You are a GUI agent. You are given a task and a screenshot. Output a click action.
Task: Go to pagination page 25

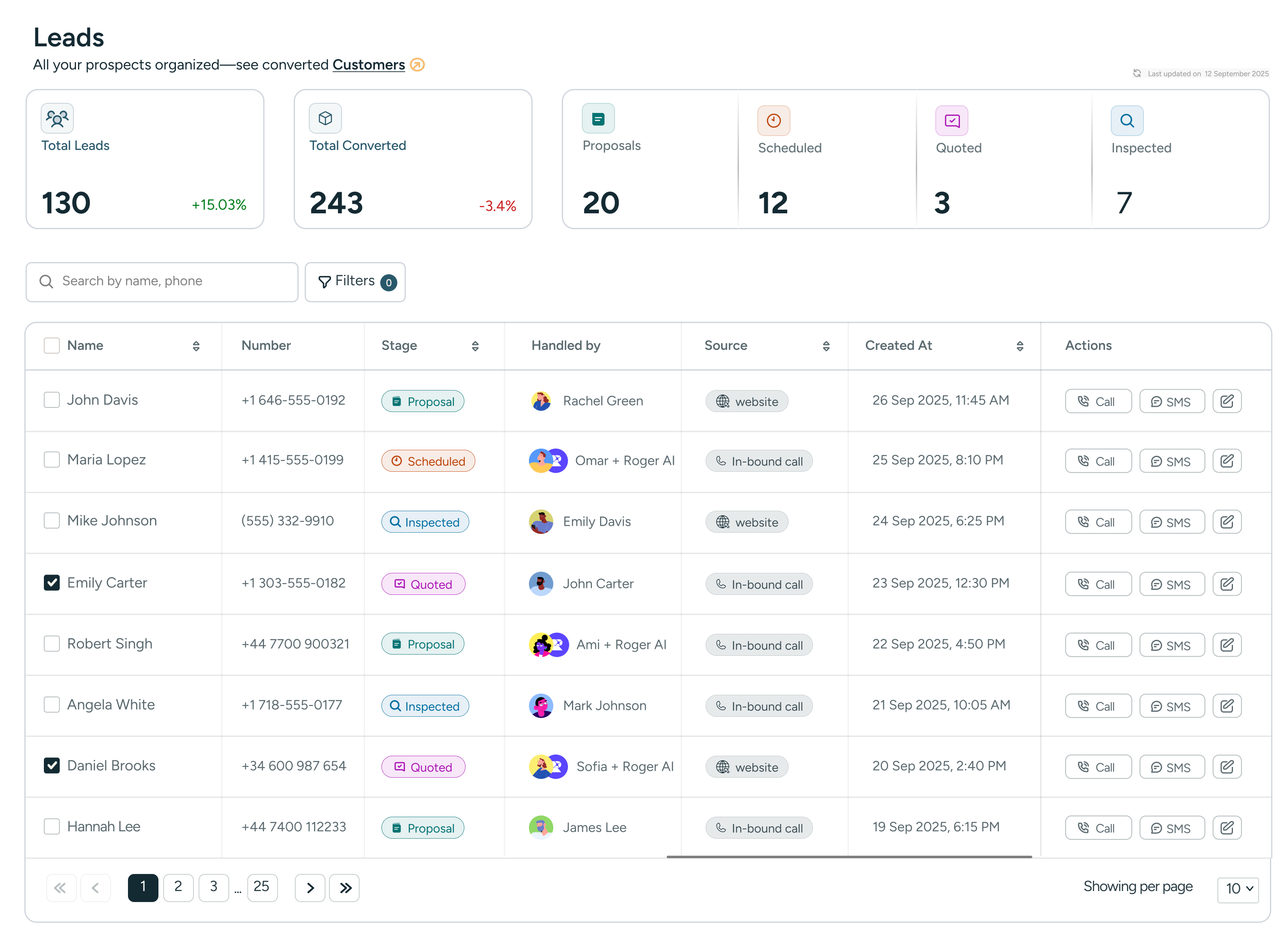(x=262, y=887)
